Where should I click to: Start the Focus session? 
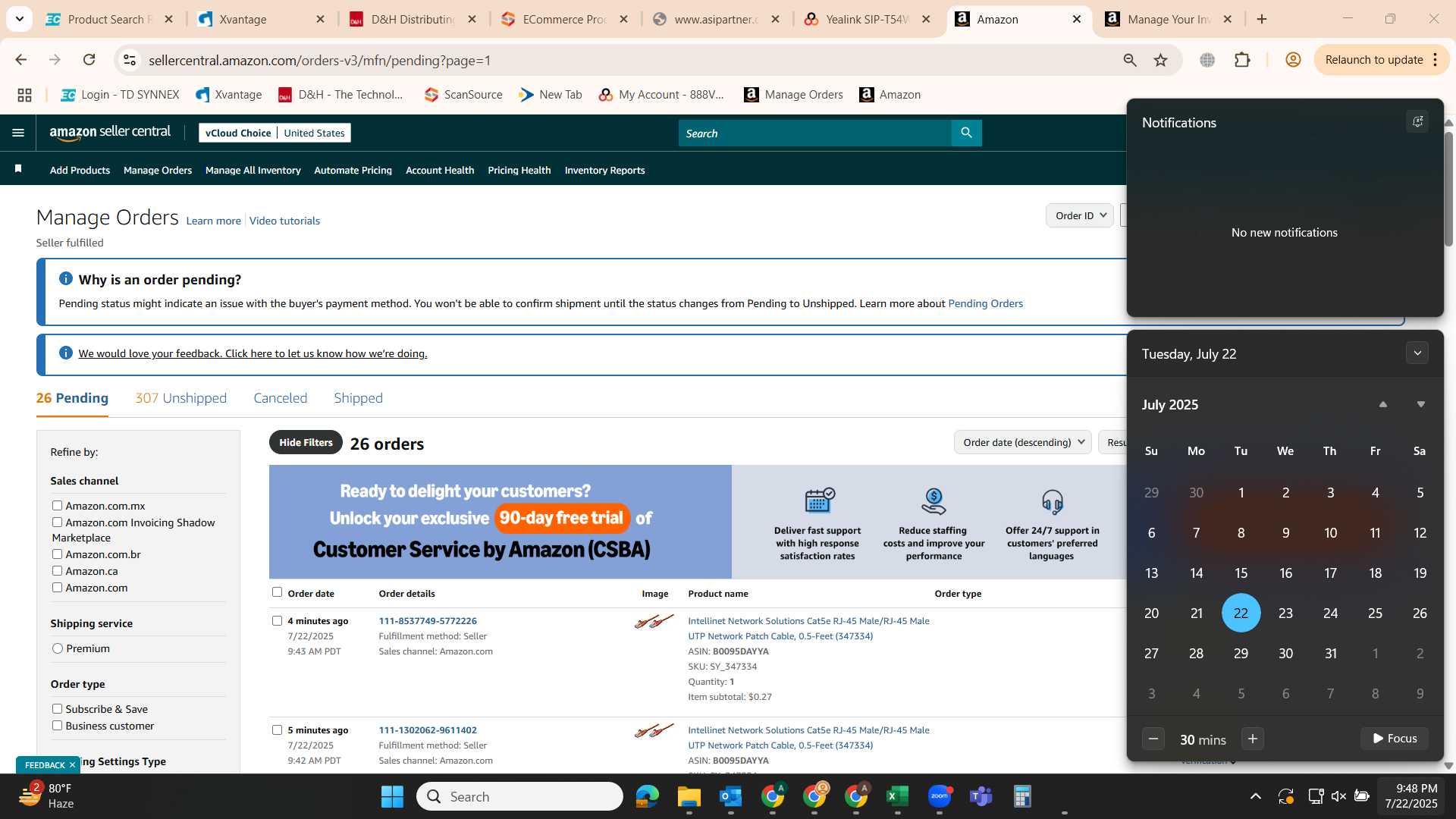[1395, 739]
